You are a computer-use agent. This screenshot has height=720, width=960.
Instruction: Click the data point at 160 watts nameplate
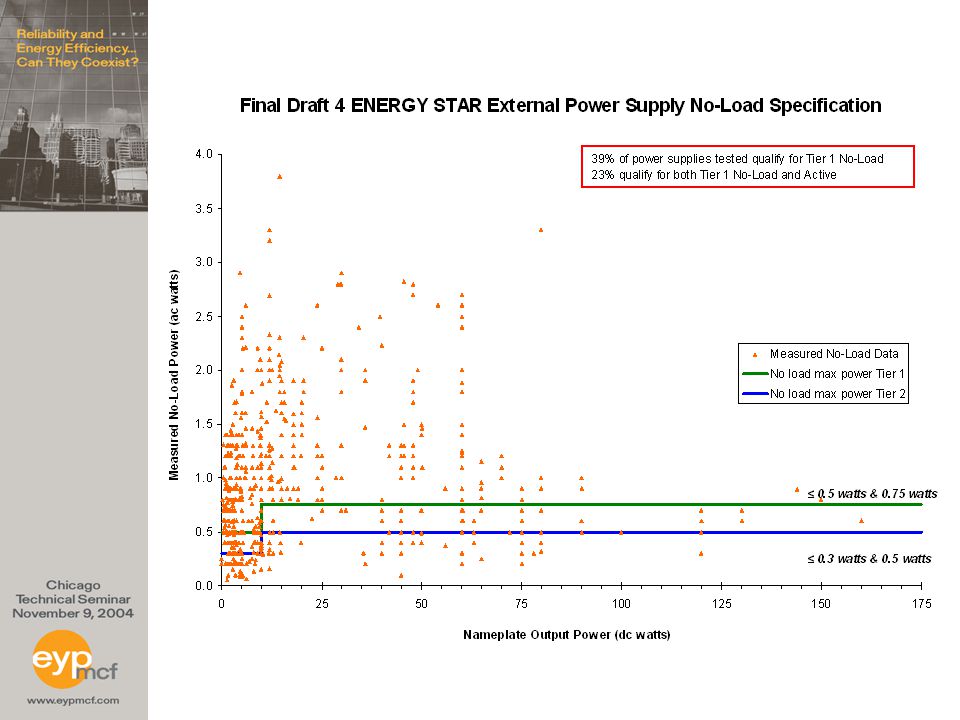(861, 520)
